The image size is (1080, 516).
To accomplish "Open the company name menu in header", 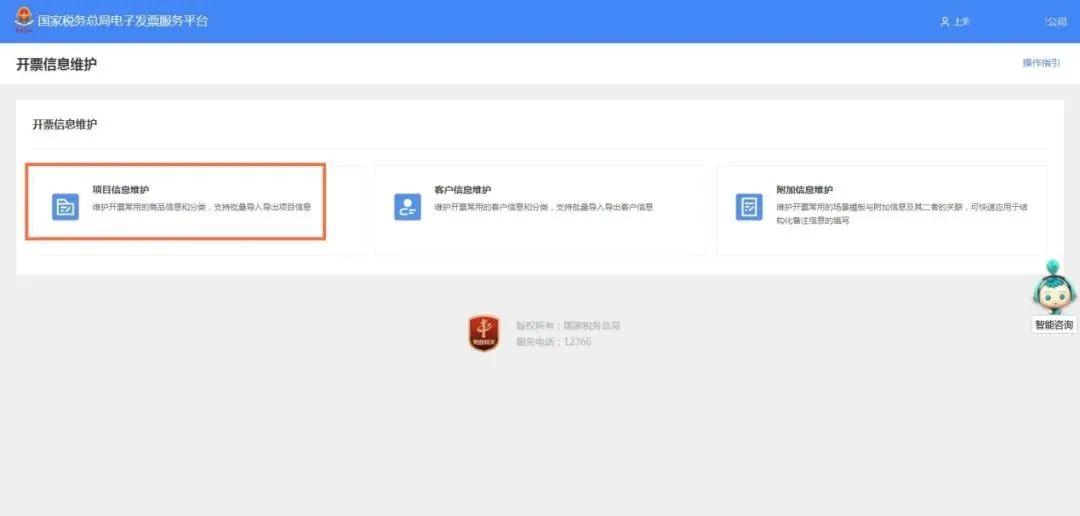I will pyautogui.click(x=1055, y=22).
